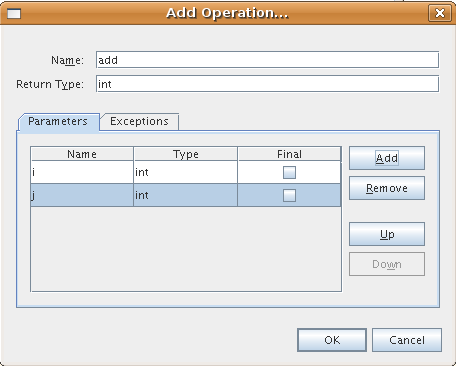Viewport: 456px width, 366px height.
Task: Click the window menu icon in title bar
Action: (x=14, y=13)
